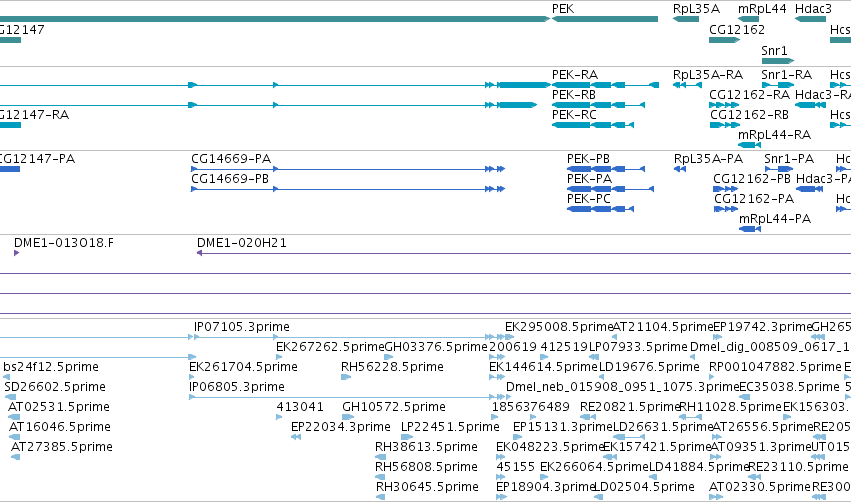This screenshot has width=851, height=502.
Task: Open the RP001047882.5prime EST label
Action: (775, 367)
